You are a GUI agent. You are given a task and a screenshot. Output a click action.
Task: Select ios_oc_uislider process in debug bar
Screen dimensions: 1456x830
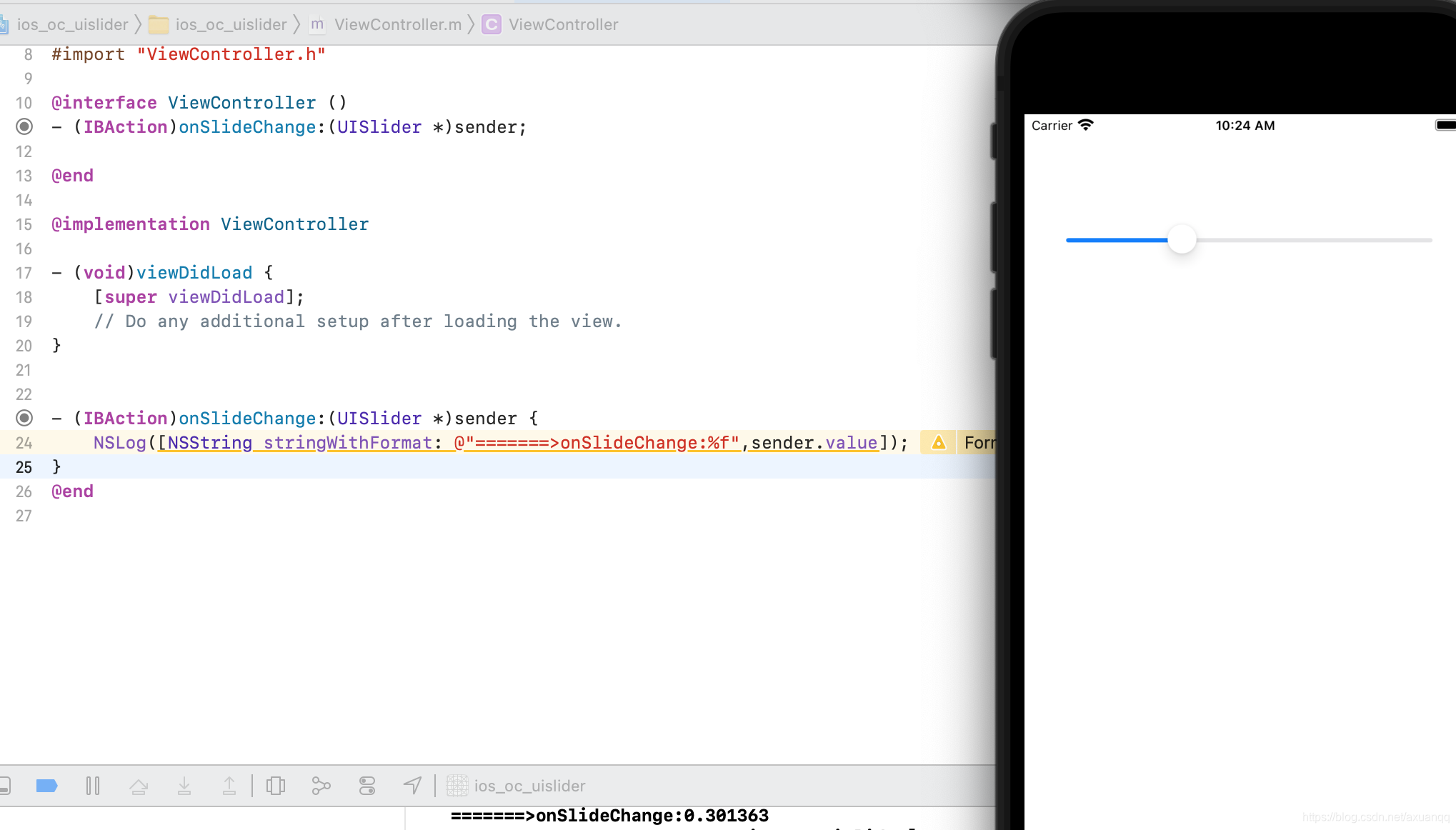click(x=529, y=786)
